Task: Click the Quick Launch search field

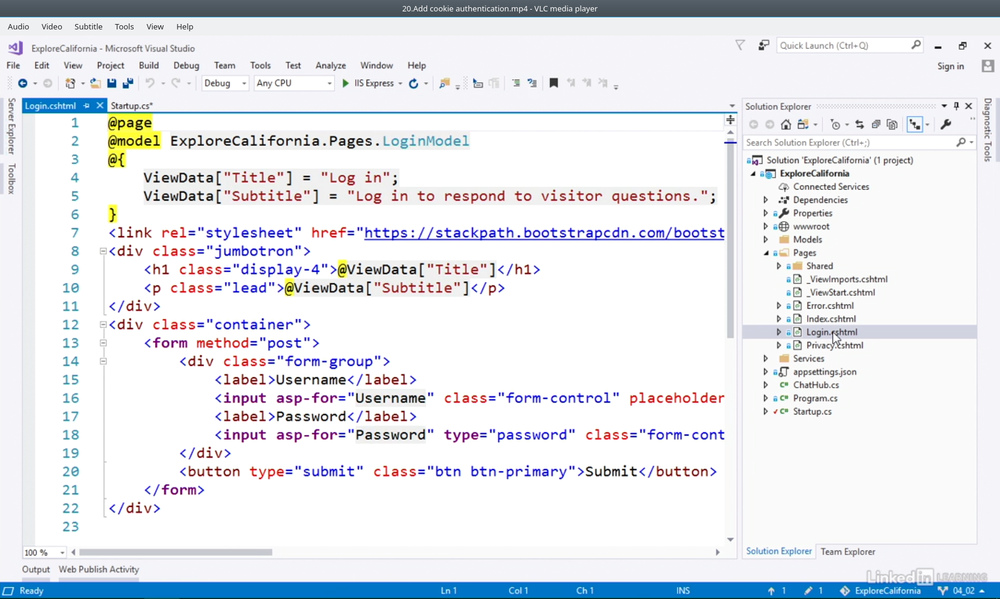Action: pyautogui.click(x=849, y=45)
